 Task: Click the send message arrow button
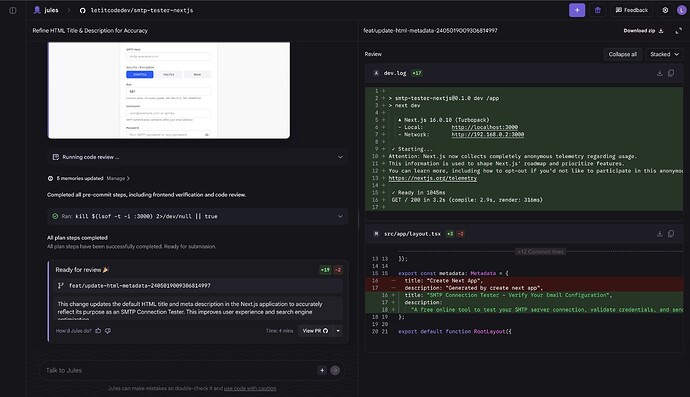(x=335, y=370)
